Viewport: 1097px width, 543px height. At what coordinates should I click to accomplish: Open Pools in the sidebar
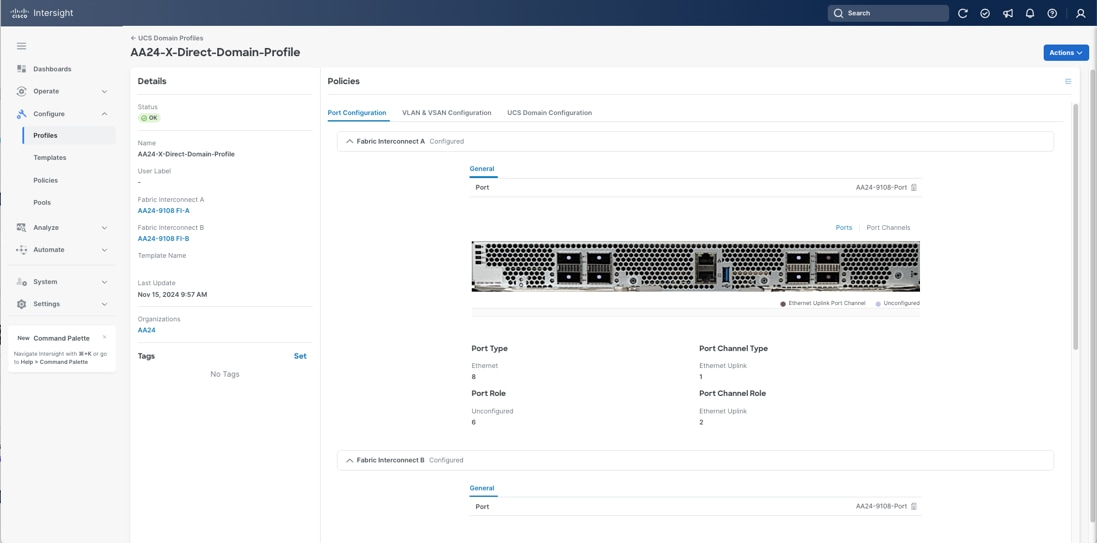pos(42,202)
